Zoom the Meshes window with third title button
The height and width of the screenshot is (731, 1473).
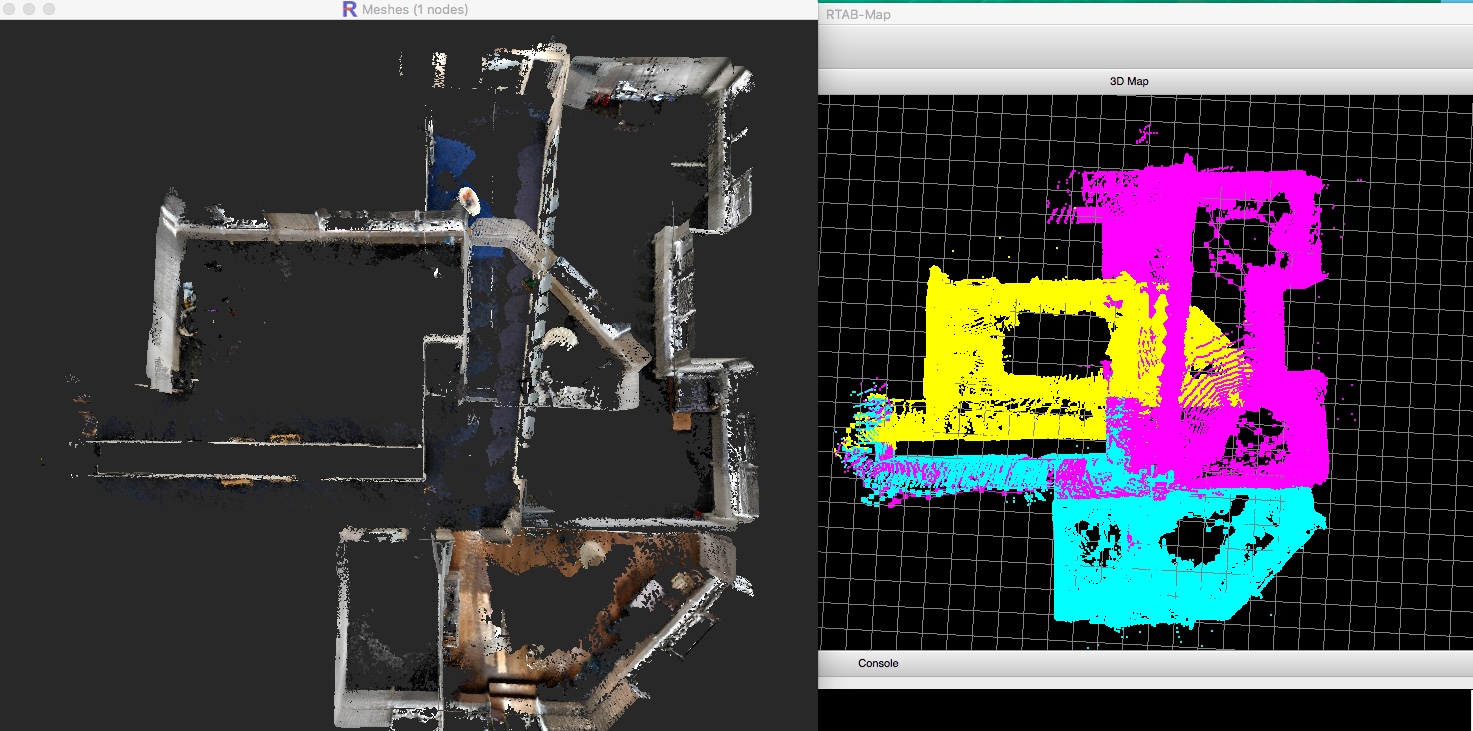point(48,9)
